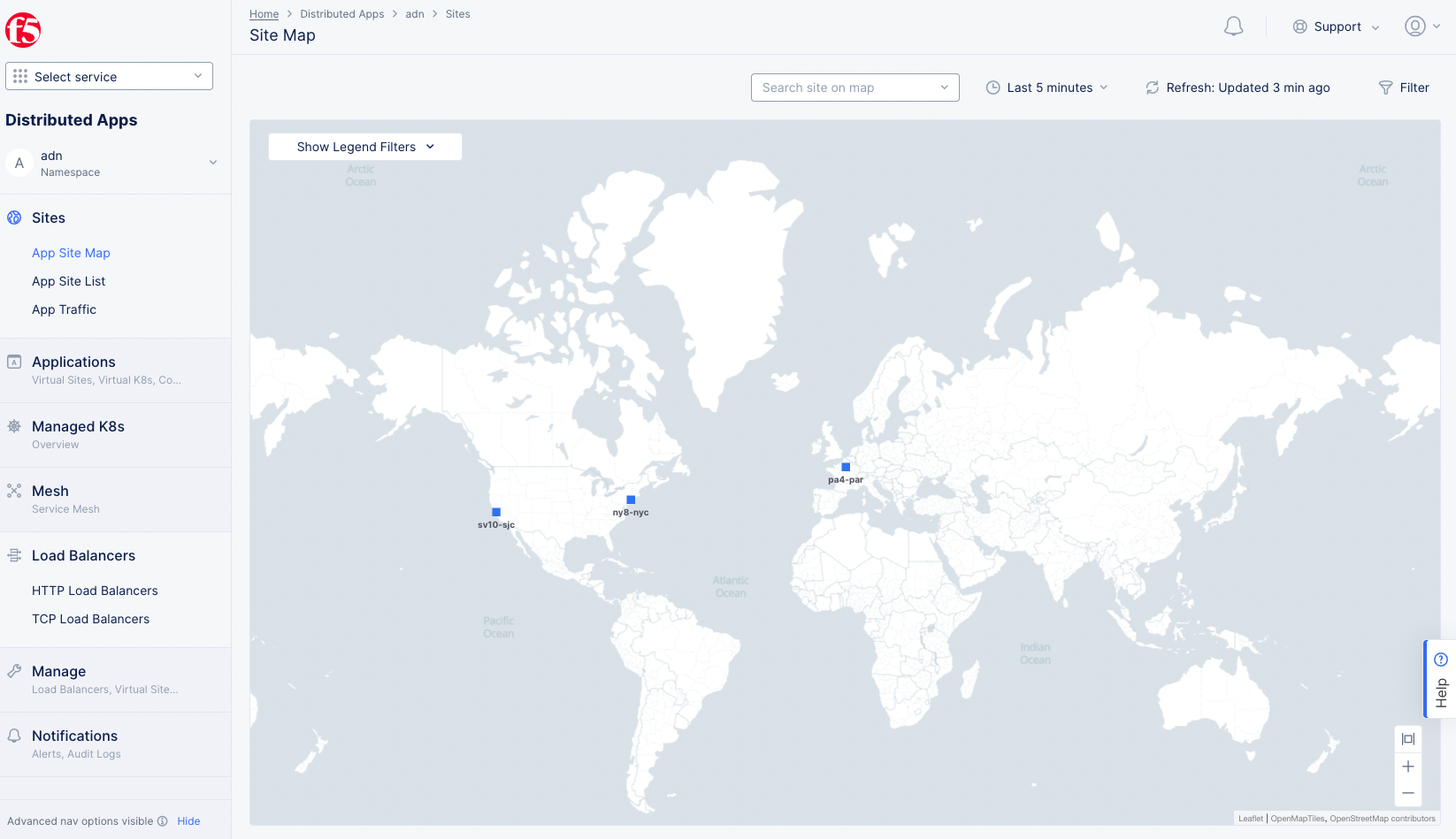Zoom in using the map plus control
Screen dimensions: 1456x839
pos(1408,767)
